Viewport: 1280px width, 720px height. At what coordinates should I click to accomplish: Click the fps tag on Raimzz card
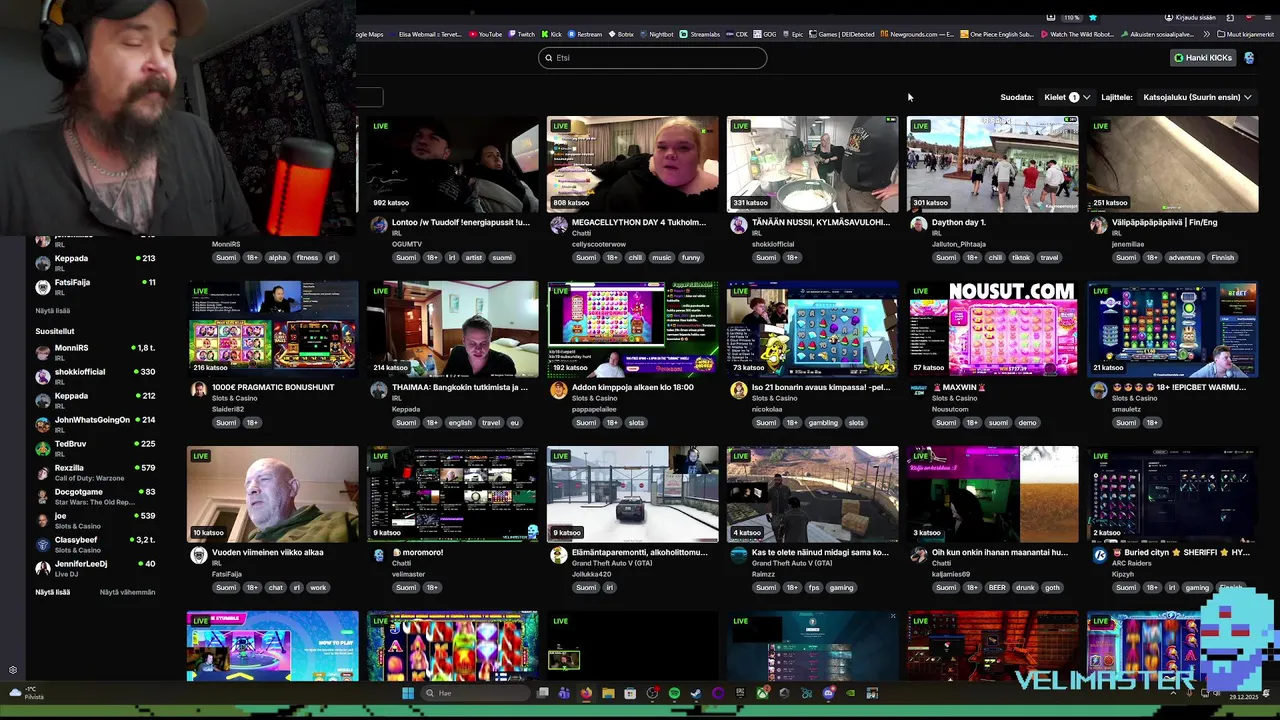click(x=813, y=588)
